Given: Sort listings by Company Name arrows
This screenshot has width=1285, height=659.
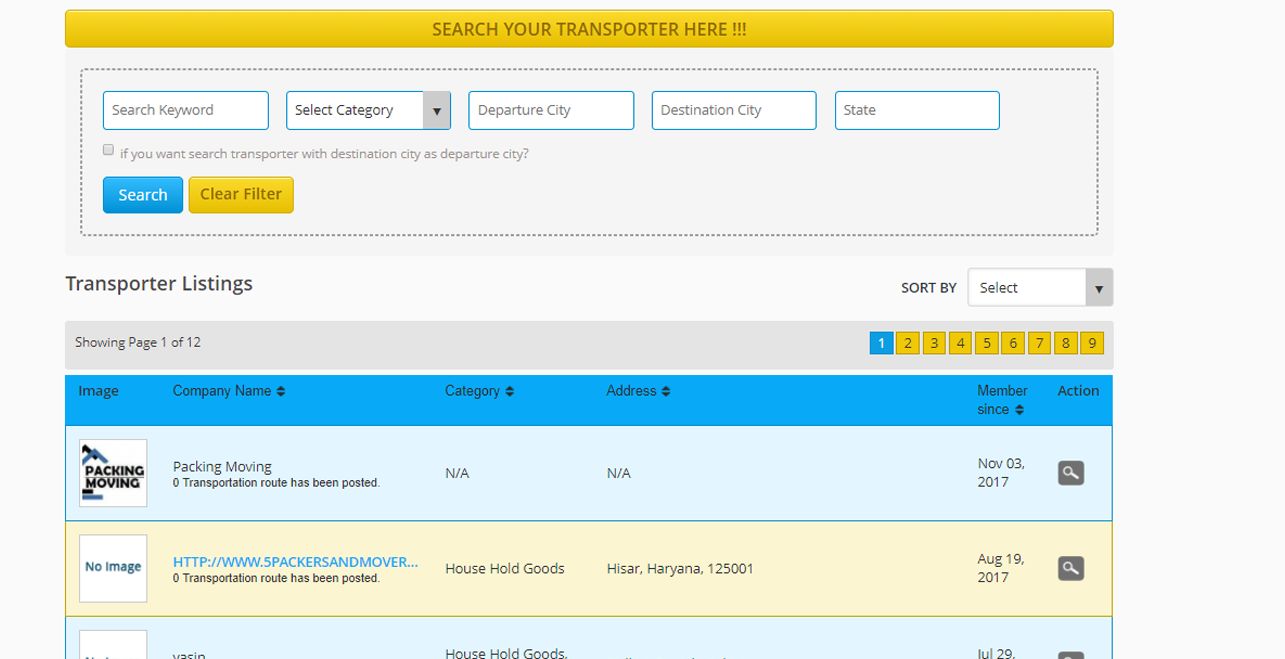Looking at the screenshot, I should point(281,391).
